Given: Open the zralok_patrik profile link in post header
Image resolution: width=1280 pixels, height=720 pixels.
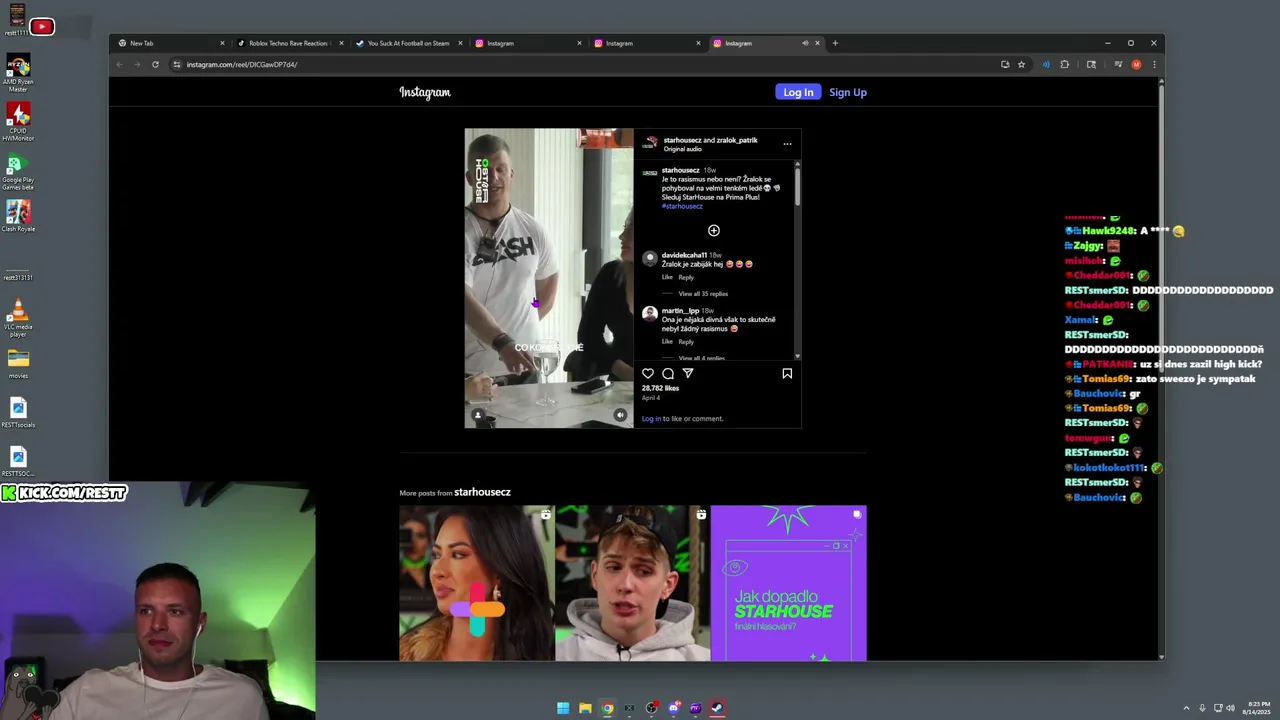Looking at the screenshot, I should click(737, 140).
